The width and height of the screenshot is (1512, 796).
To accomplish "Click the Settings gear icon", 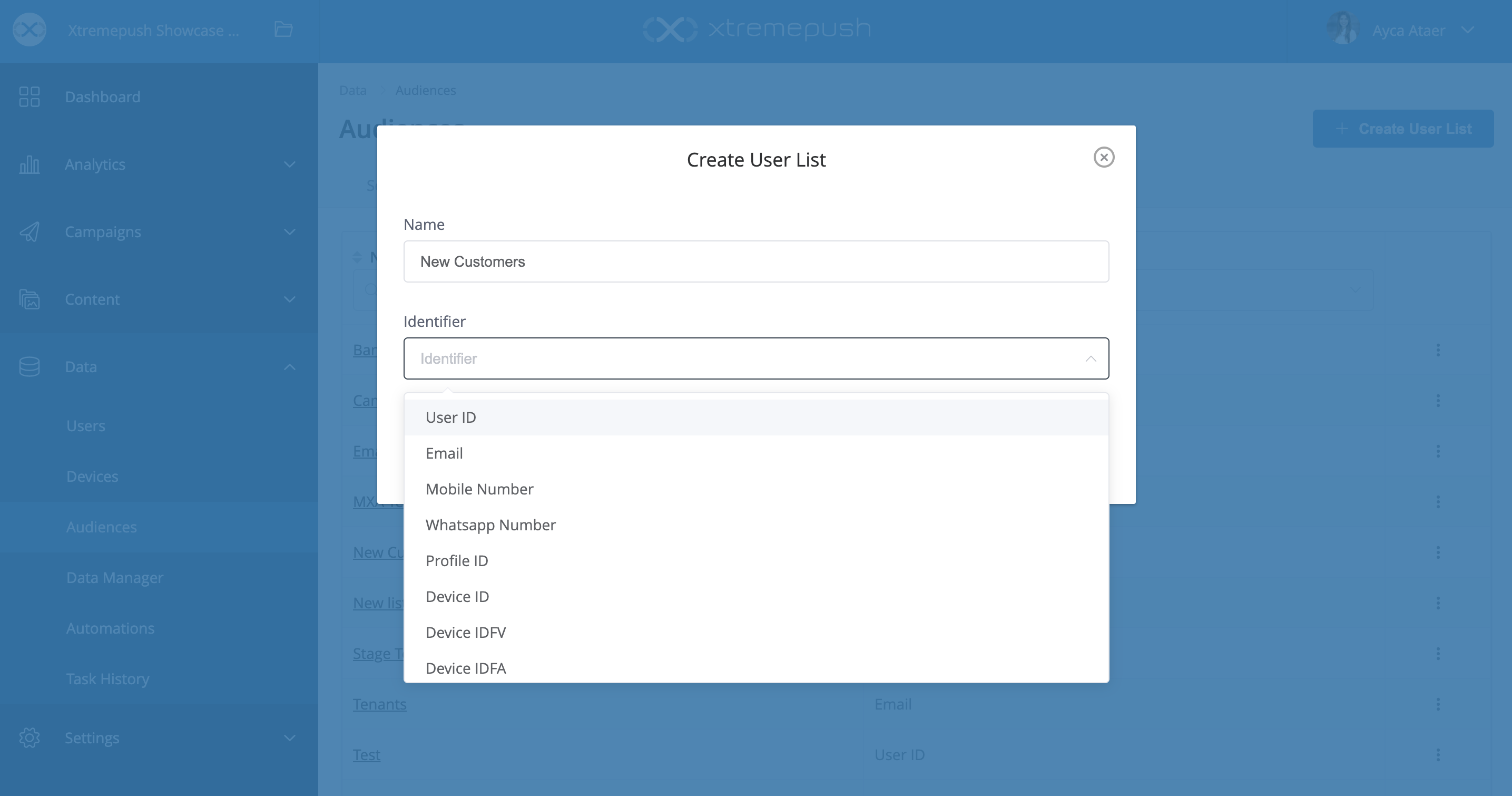I will (30, 738).
